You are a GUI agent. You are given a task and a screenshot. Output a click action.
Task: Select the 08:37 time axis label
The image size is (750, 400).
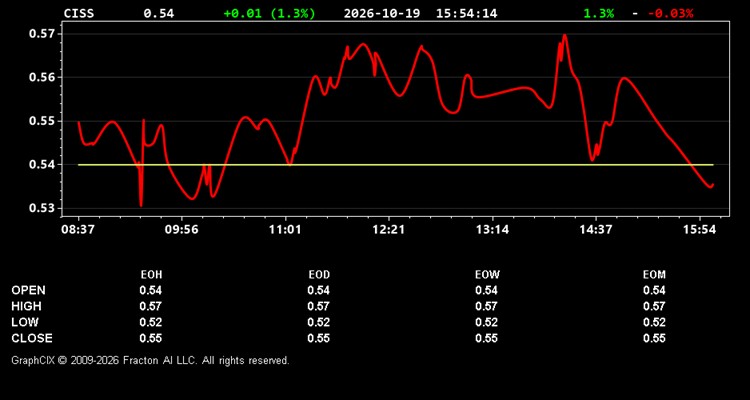[x=77, y=230]
